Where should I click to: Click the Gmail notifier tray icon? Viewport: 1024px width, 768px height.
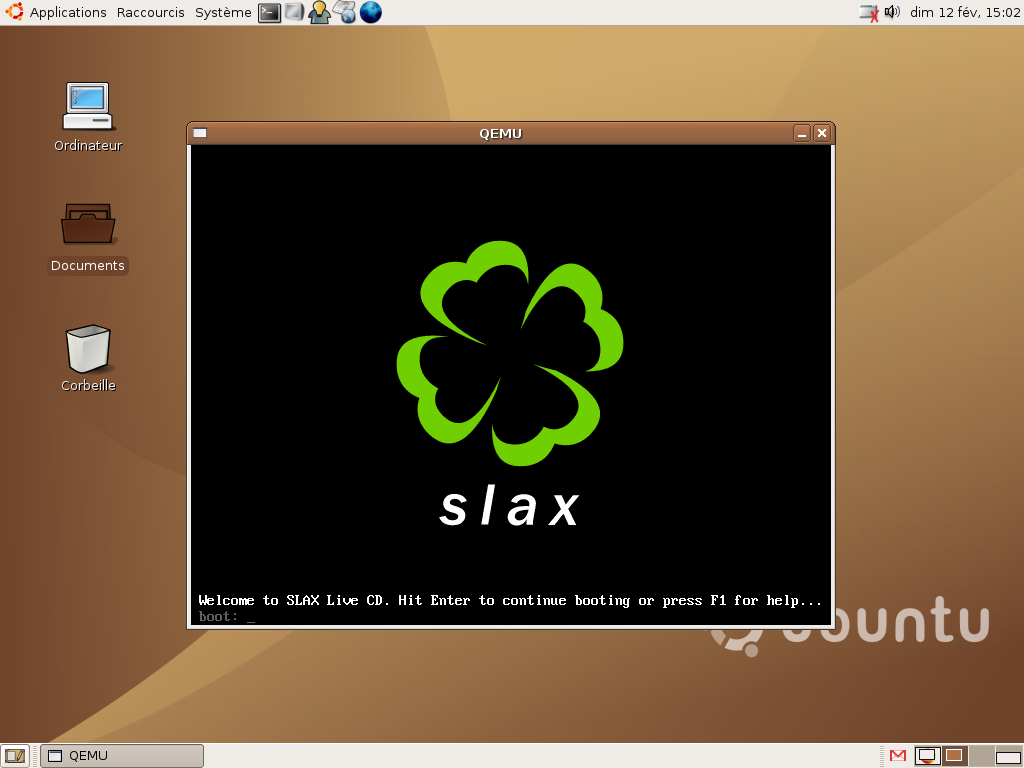click(x=898, y=756)
